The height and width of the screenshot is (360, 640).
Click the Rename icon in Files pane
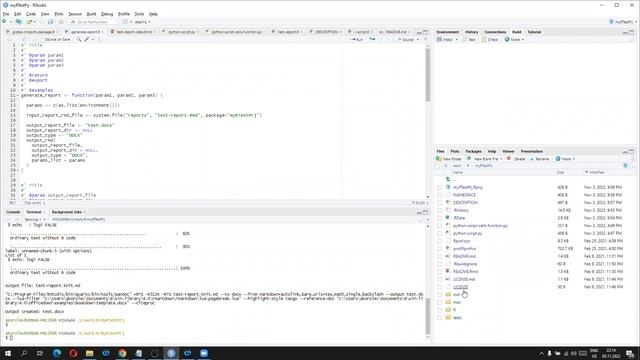[x=532, y=158]
